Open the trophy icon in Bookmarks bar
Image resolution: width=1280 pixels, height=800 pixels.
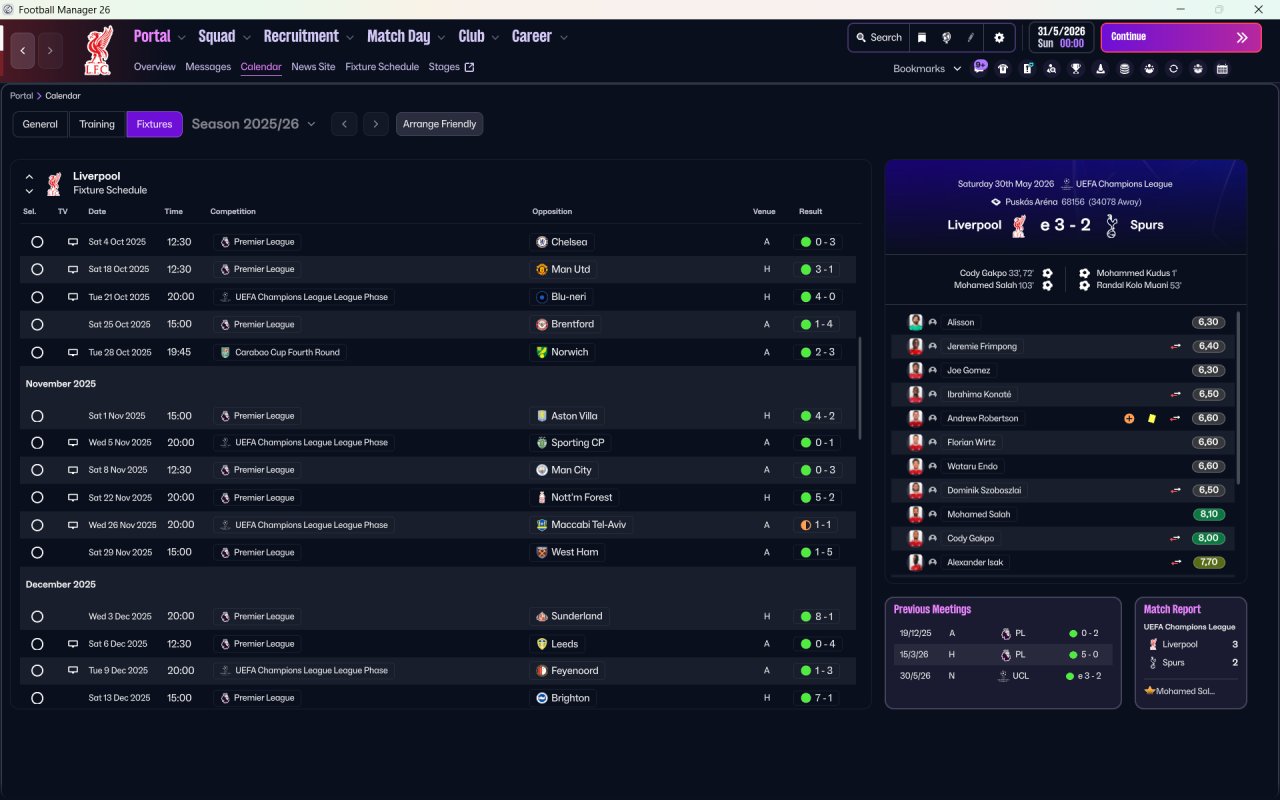pyautogui.click(x=1076, y=69)
